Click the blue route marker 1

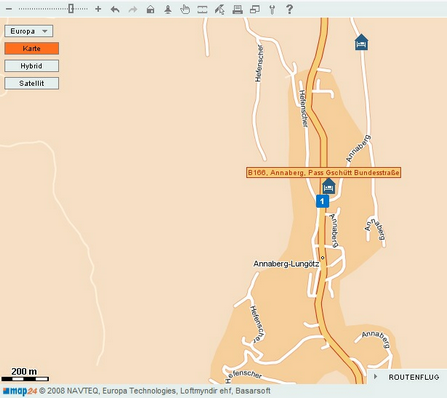[x=322, y=201]
